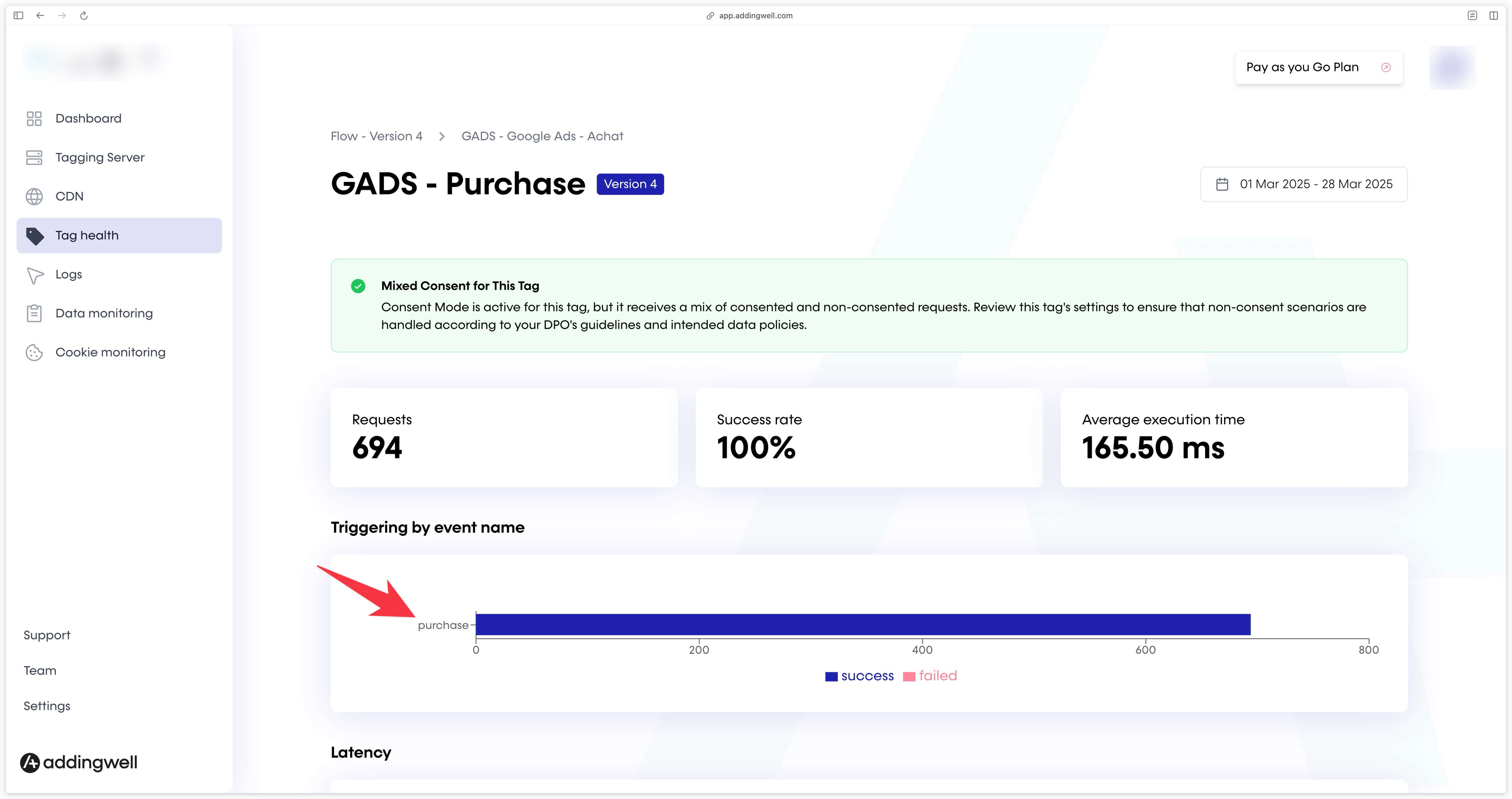This screenshot has height=799, width=1512.
Task: Click the CDN globe icon
Action: (x=34, y=196)
